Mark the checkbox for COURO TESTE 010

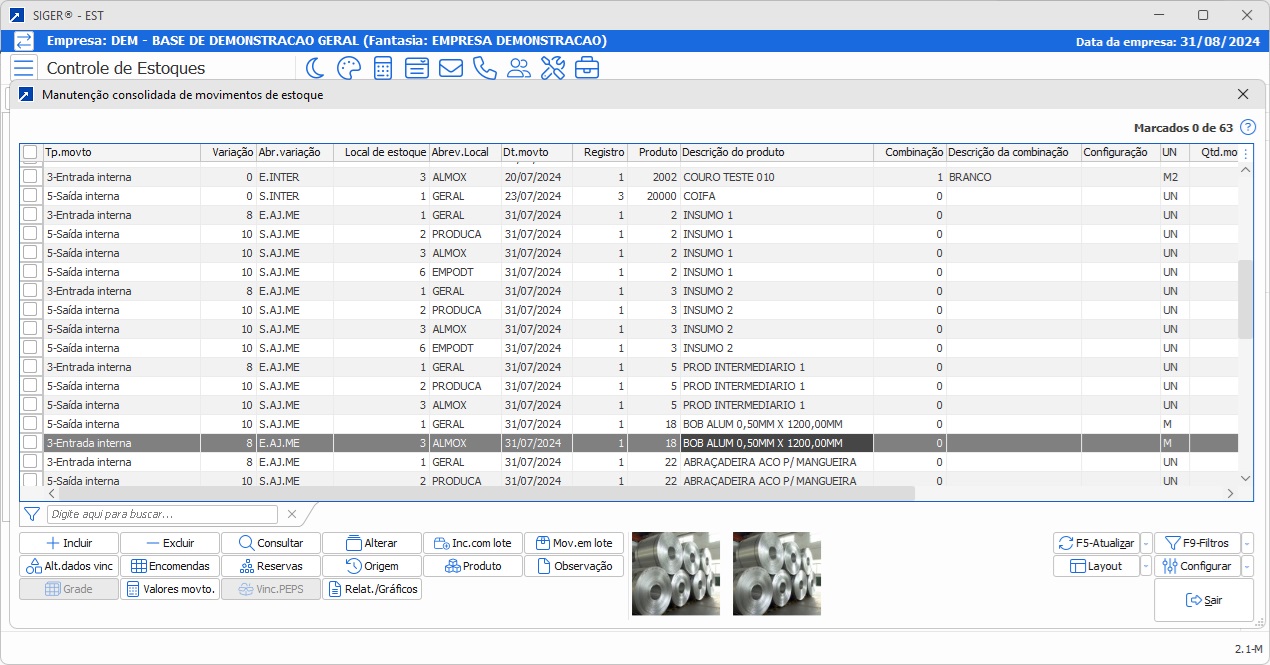pos(31,177)
